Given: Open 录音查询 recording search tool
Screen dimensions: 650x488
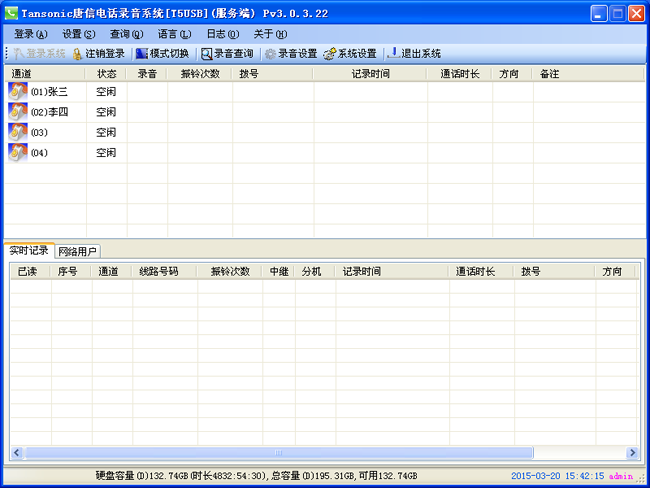Looking at the screenshot, I should (206, 53).
